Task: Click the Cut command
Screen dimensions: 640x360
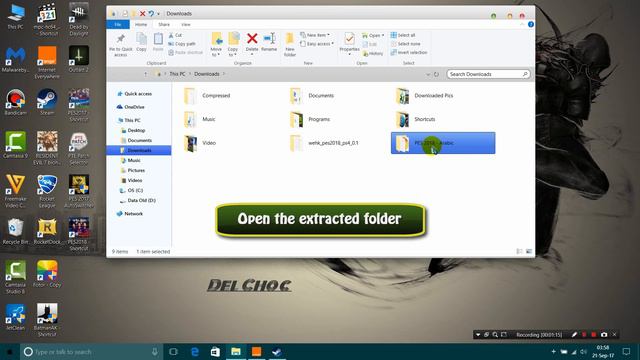Action: (176, 35)
